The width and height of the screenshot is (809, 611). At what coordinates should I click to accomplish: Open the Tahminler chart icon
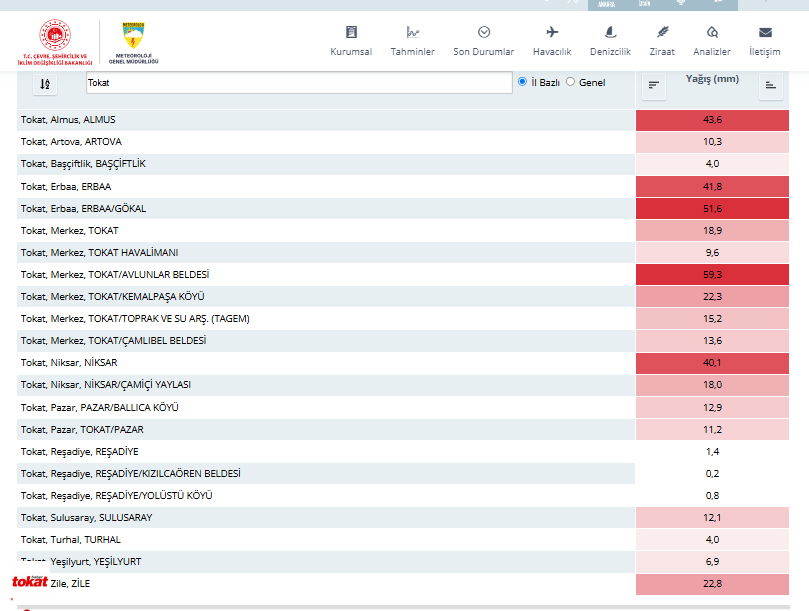tap(412, 33)
